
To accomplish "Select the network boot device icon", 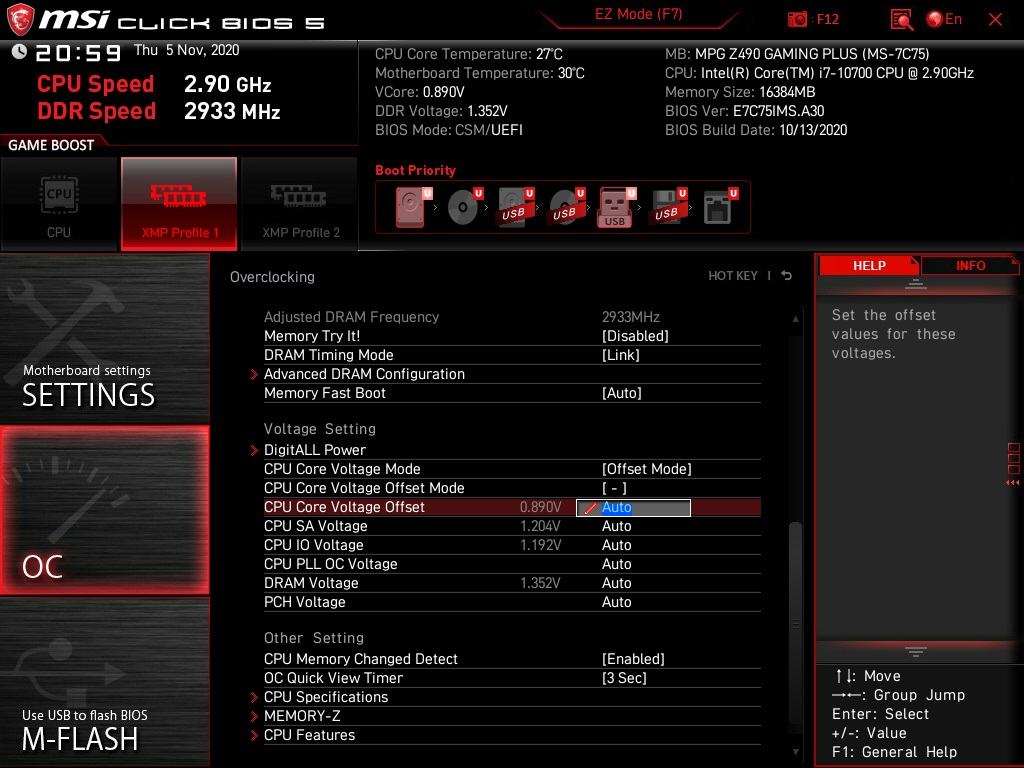I will click(719, 207).
